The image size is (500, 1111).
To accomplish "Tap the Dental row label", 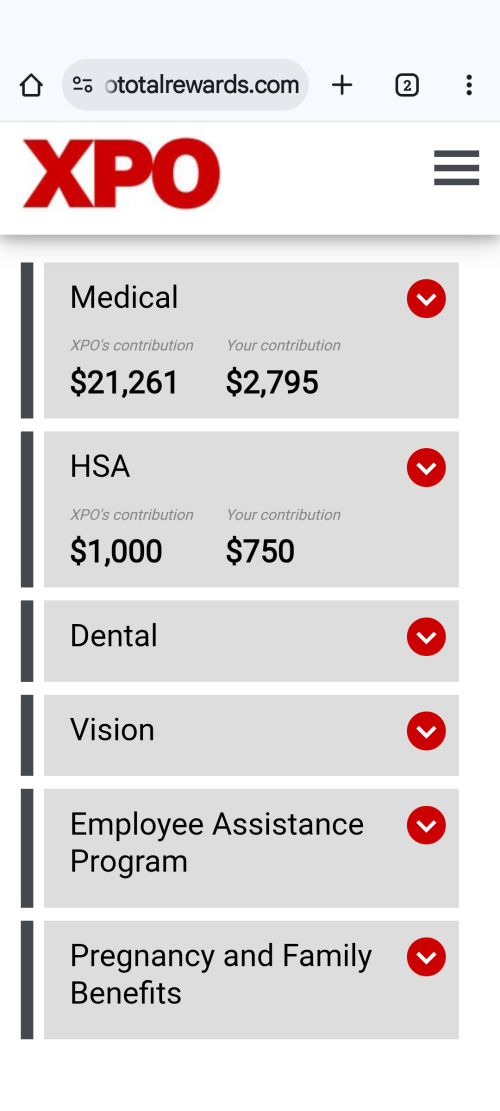I will [x=113, y=636].
